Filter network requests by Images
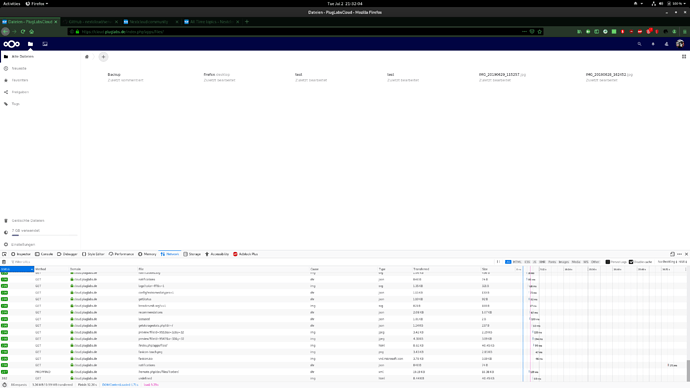Viewport: 690px width, 388px height. (564, 262)
